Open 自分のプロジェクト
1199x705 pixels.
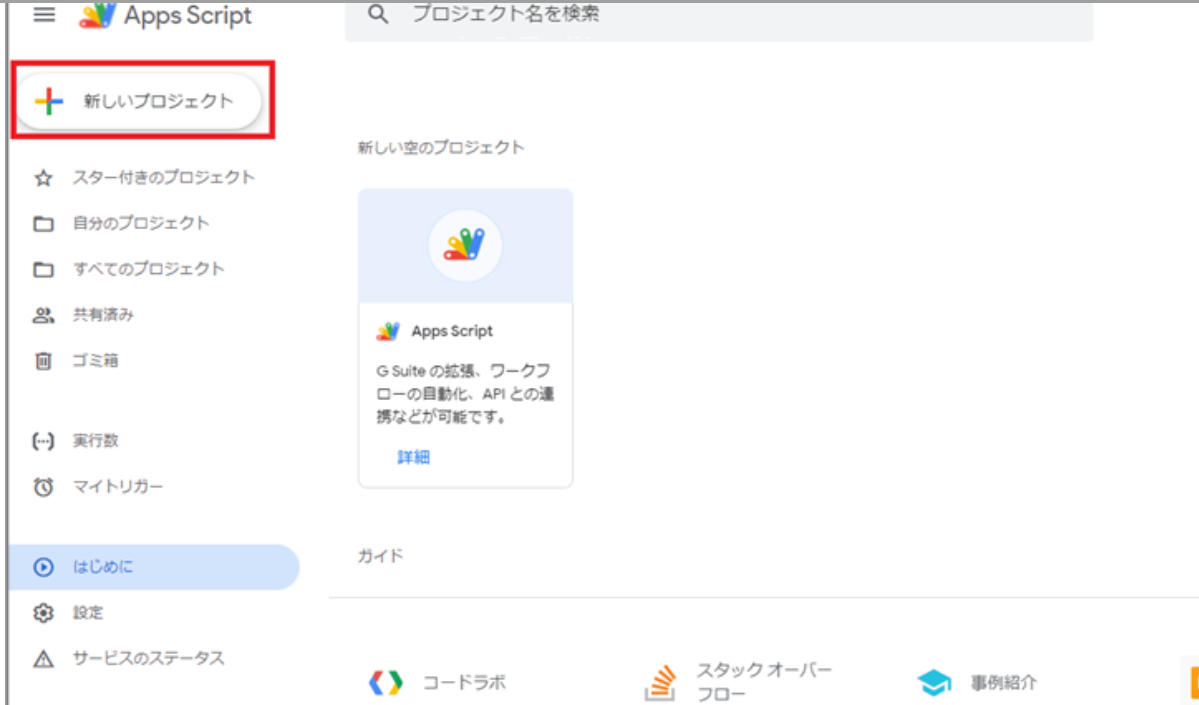tap(141, 223)
